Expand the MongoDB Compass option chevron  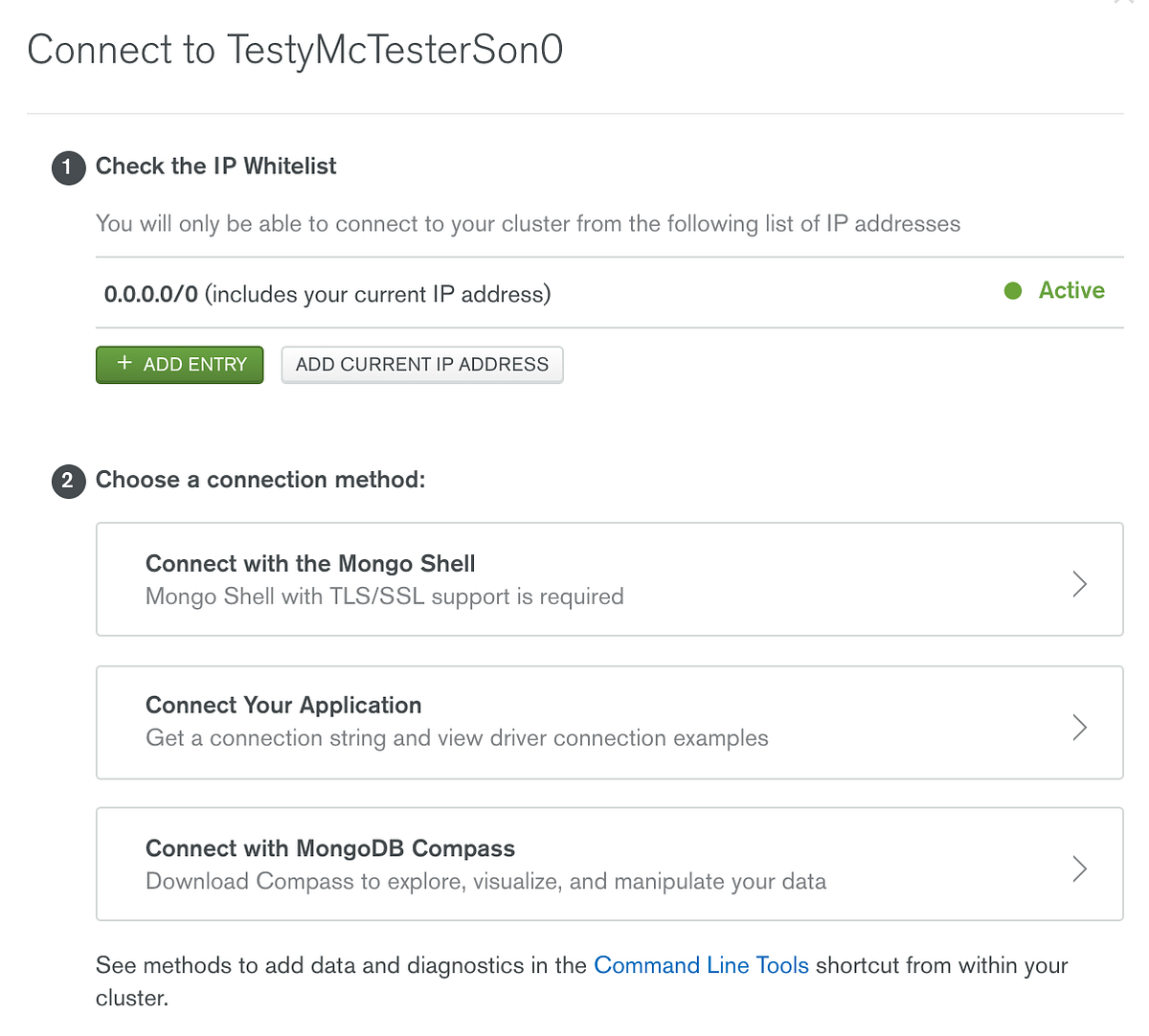pos(1079,868)
